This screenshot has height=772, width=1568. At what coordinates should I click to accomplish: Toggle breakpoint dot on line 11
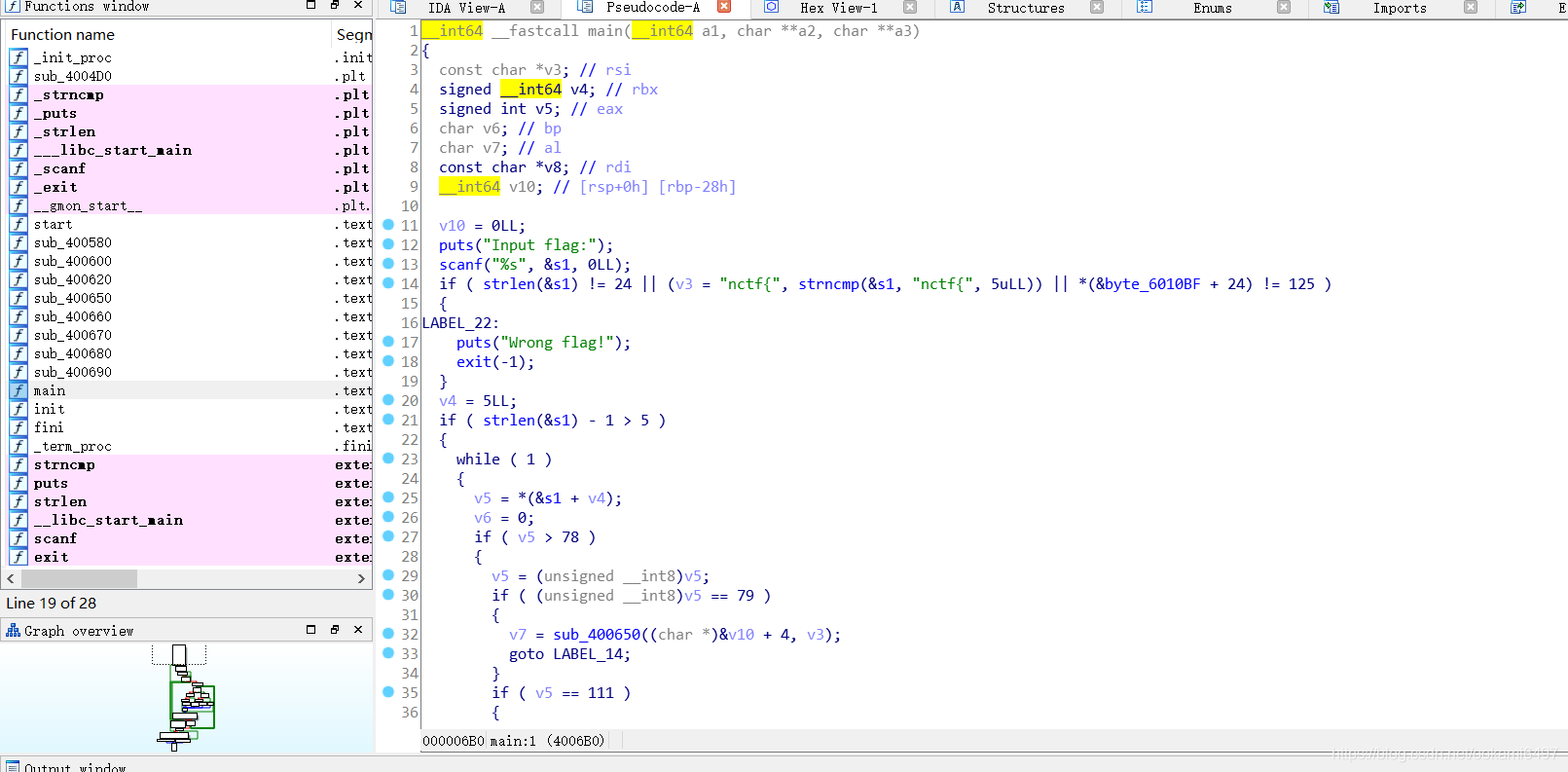(x=388, y=225)
